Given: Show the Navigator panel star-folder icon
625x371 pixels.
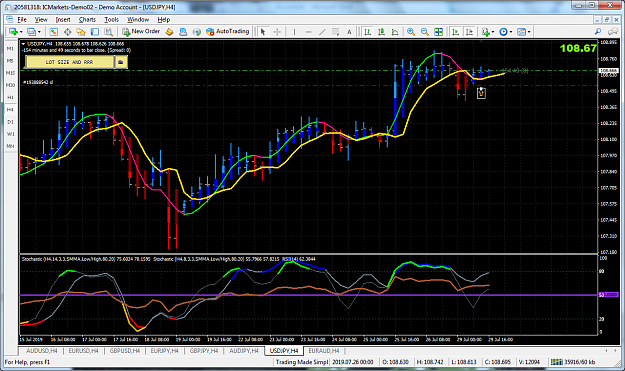Looking at the screenshot, I should [x=81, y=31].
